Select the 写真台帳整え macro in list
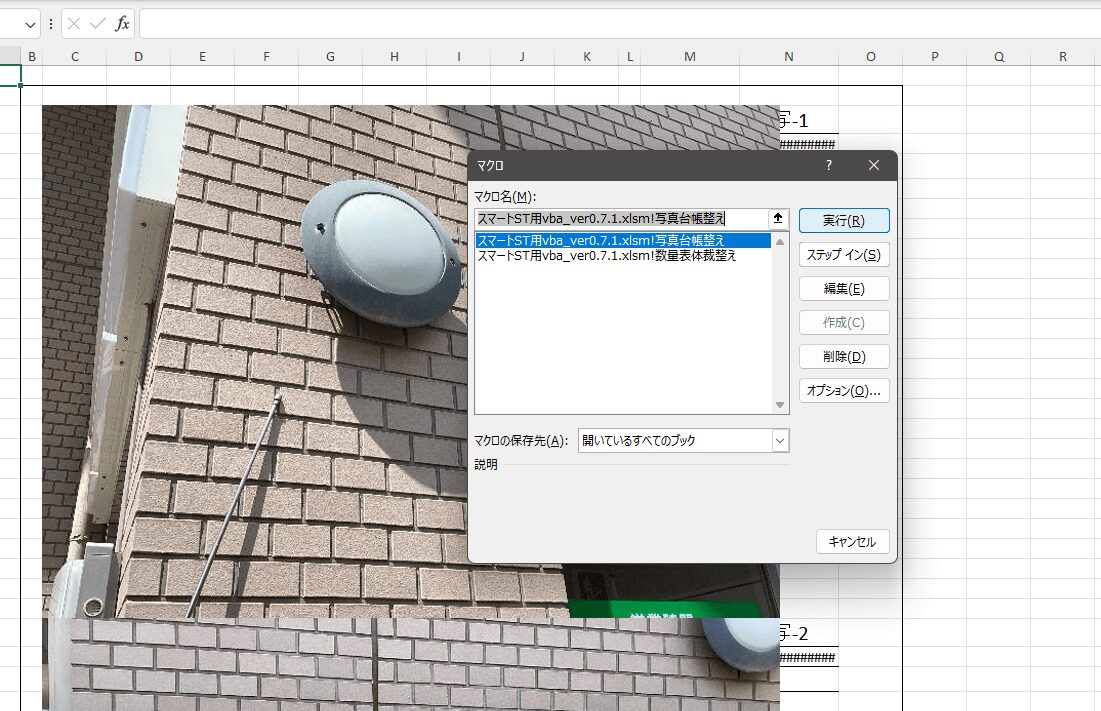Screen dimensions: 1101x711 622,240
